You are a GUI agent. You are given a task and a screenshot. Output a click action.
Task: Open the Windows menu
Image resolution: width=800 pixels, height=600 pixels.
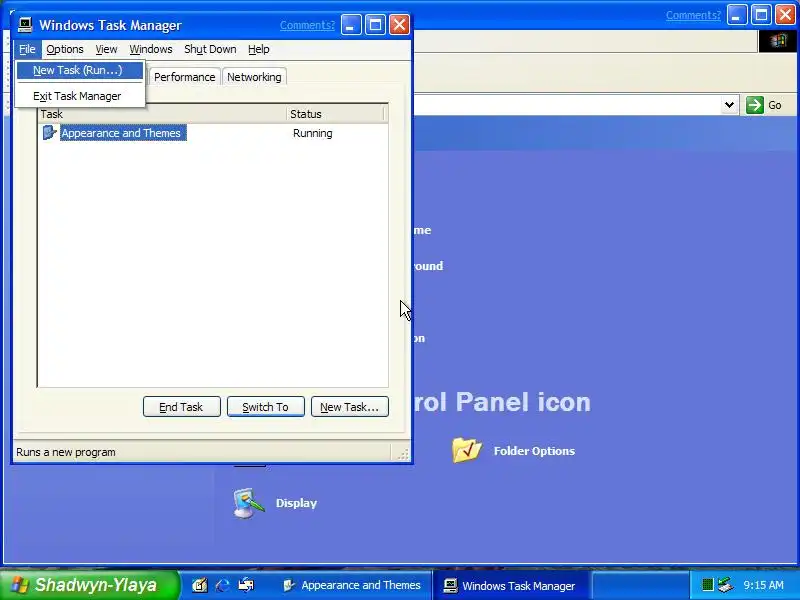point(151,49)
